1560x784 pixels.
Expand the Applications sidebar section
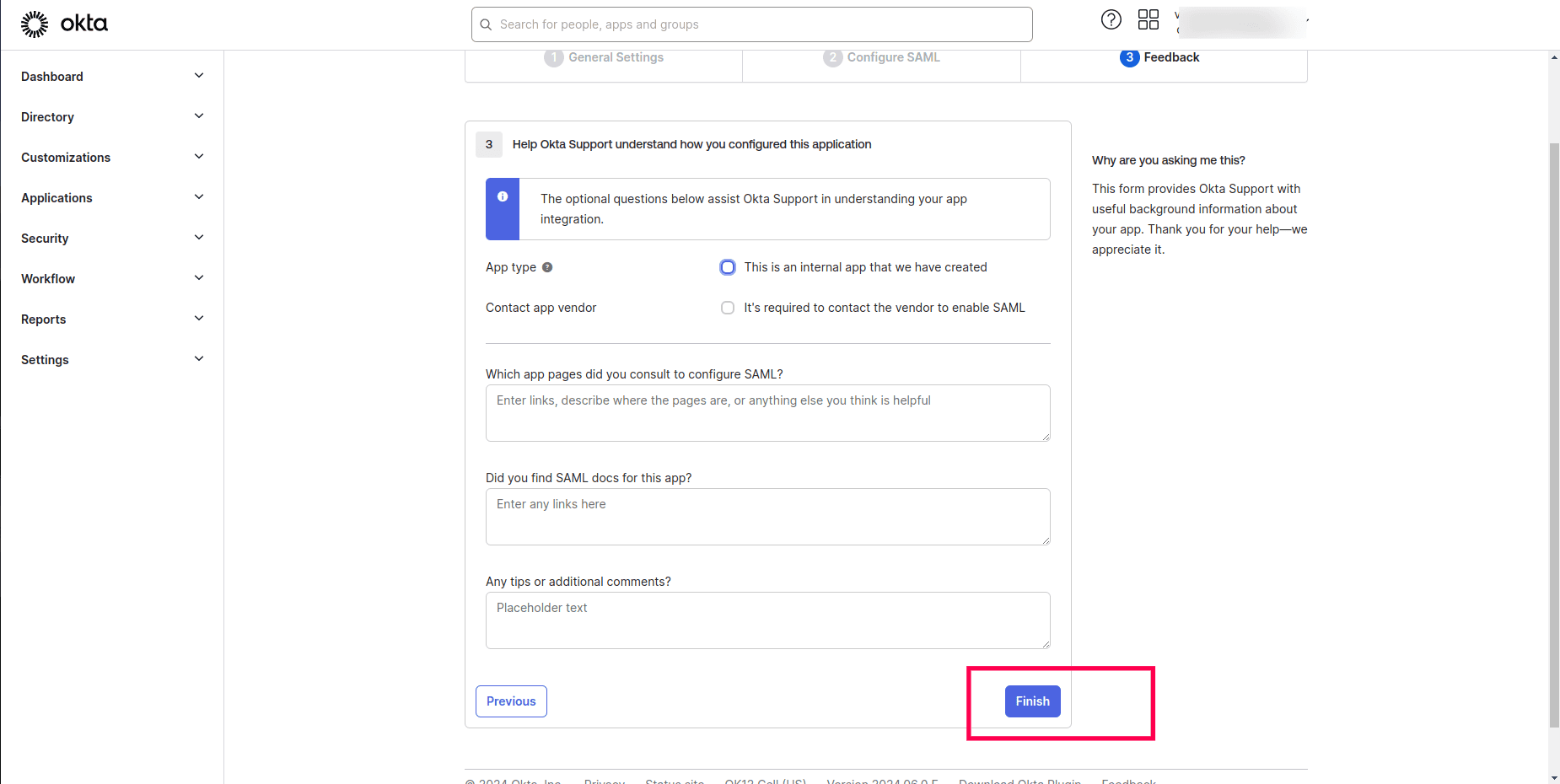pyautogui.click(x=199, y=197)
